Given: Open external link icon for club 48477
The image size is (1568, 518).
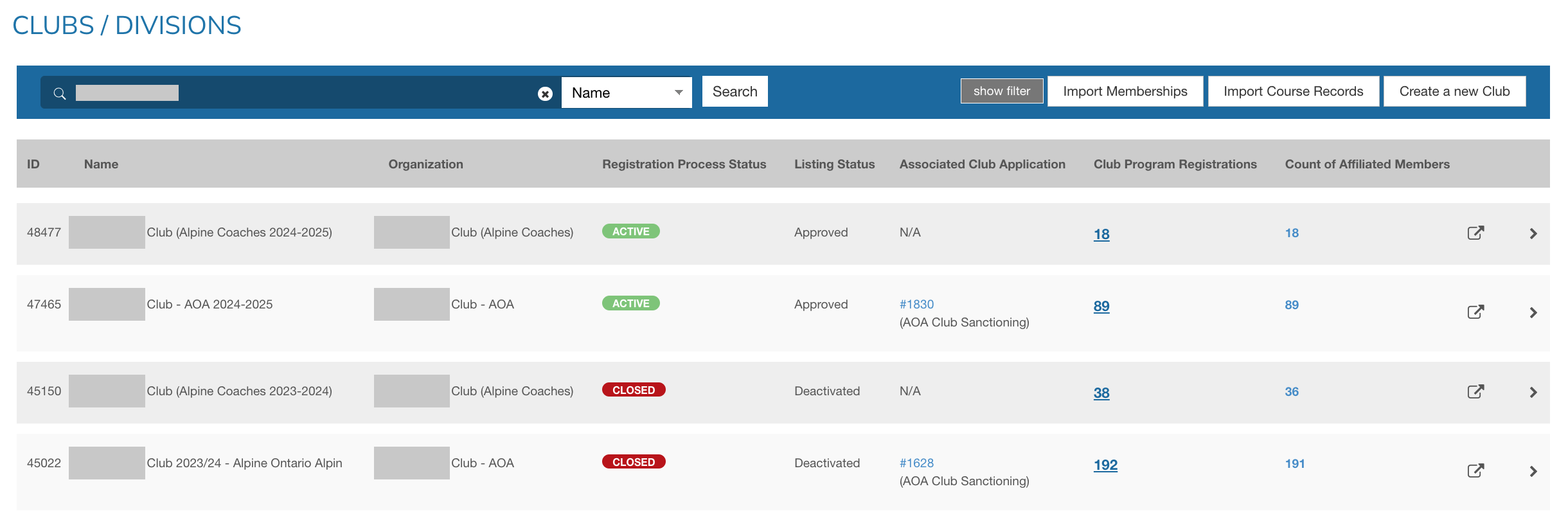Looking at the screenshot, I should (1475, 233).
